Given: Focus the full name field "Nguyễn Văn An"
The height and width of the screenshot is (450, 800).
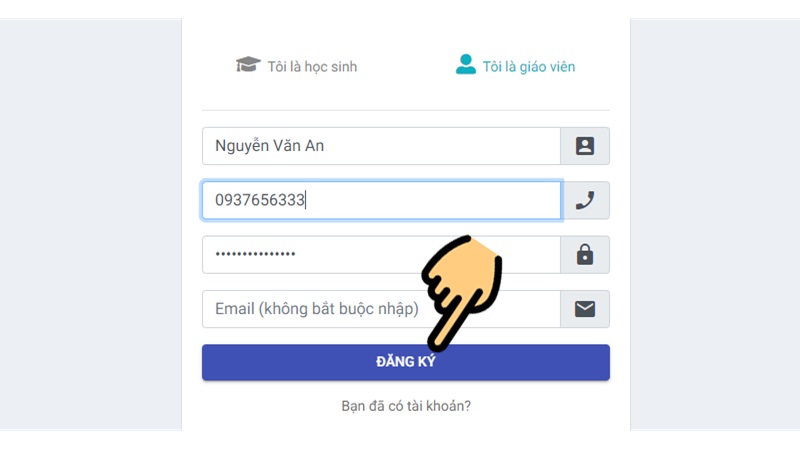Looking at the screenshot, I should point(381,146).
